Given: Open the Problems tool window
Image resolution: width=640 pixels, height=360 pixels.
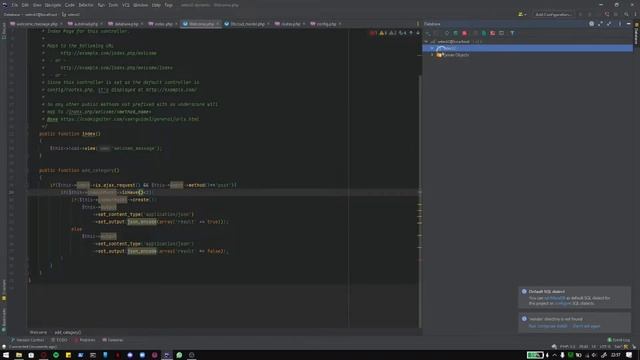Looking at the screenshot, I should (85, 340).
